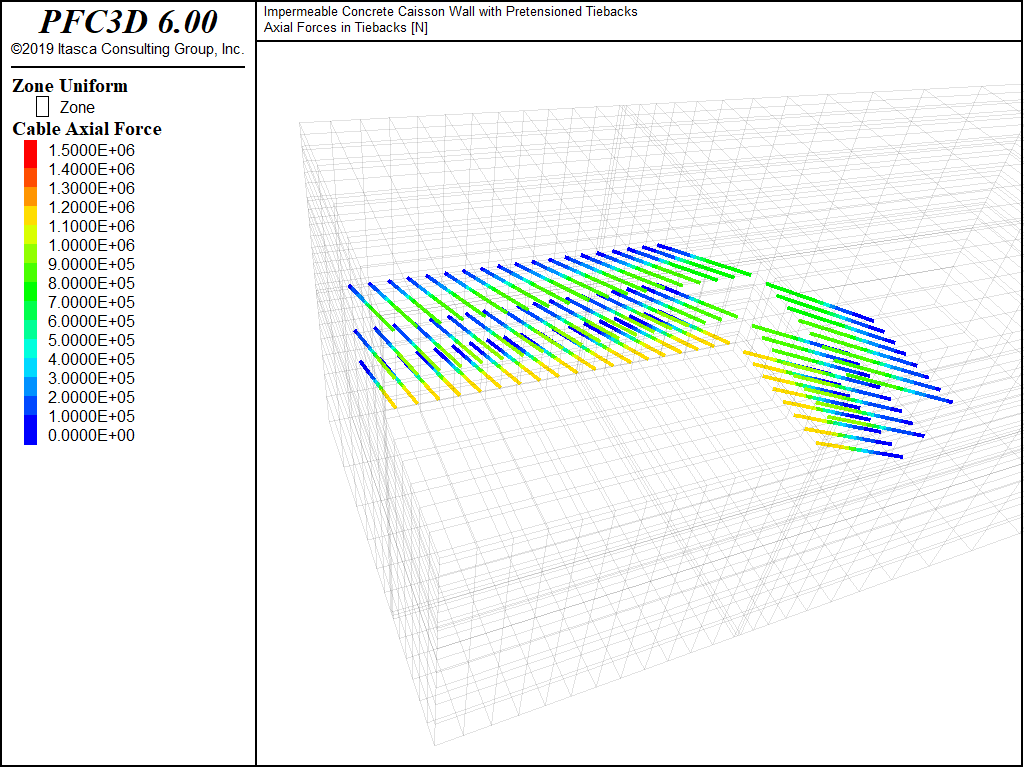Click the 7.0000E+05 legend value
The width and height of the screenshot is (1024, 768).
(x=91, y=302)
